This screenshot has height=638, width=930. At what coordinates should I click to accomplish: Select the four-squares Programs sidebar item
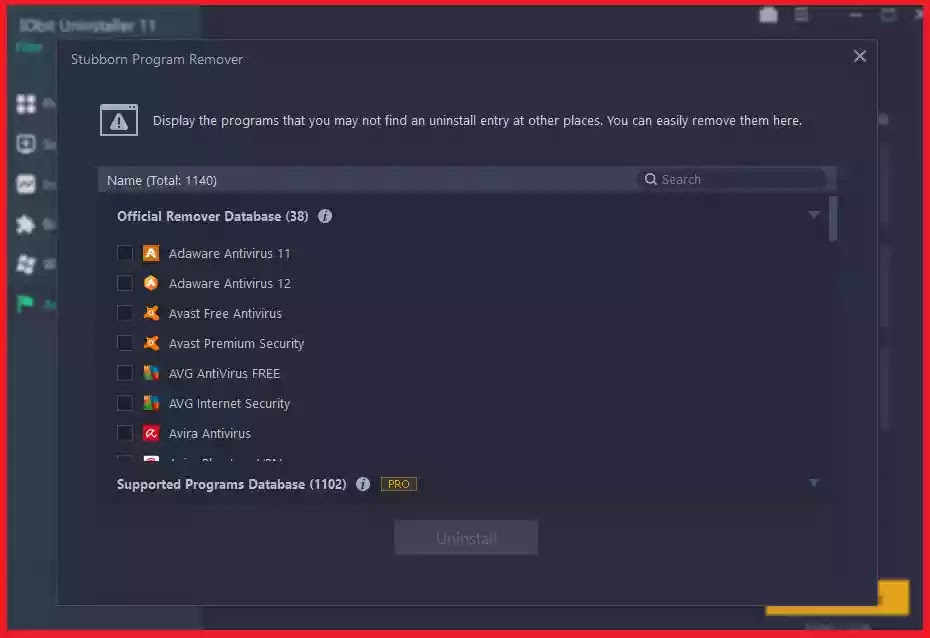26,104
